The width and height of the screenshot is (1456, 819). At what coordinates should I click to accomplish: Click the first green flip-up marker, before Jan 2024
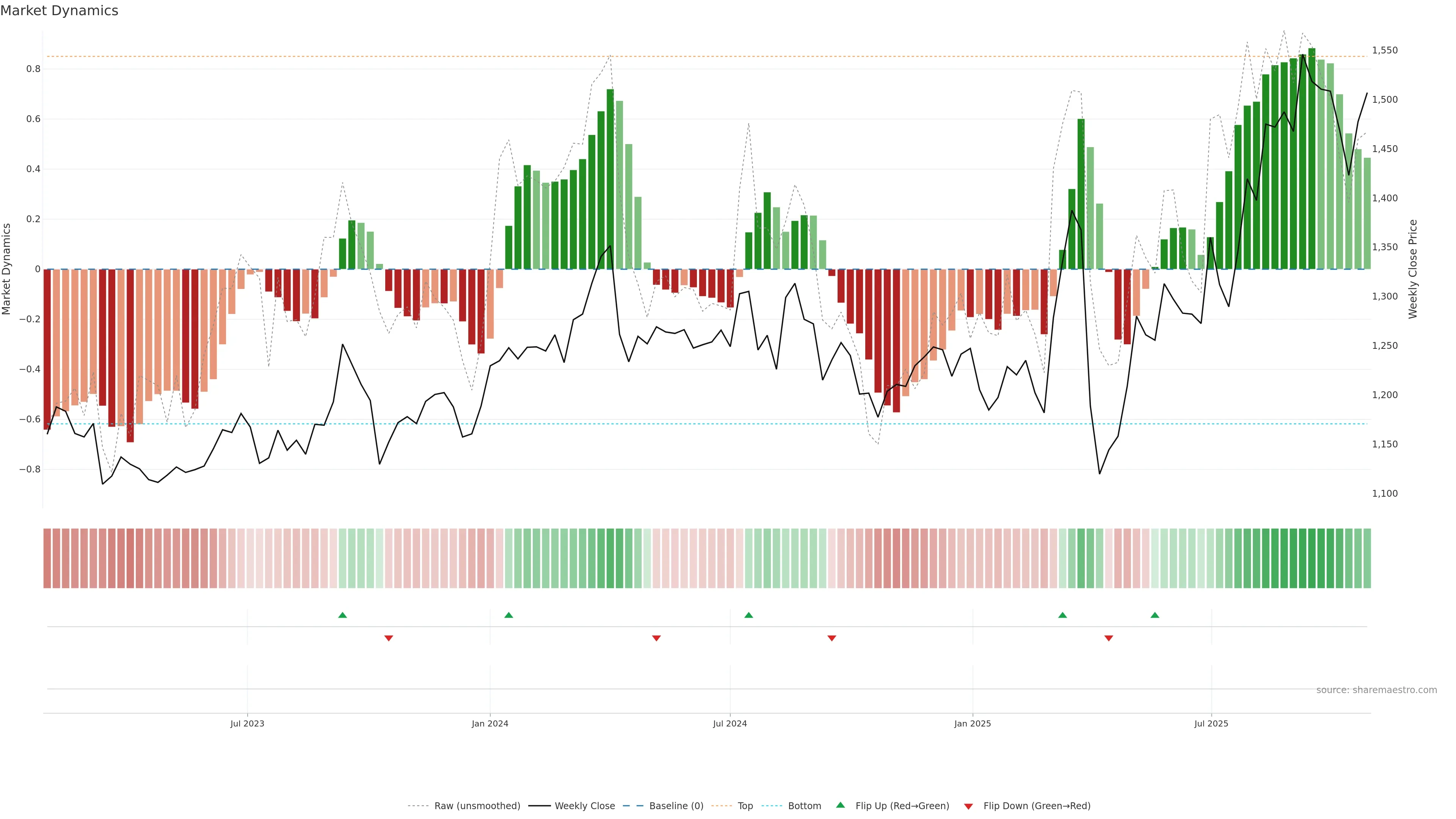[342, 615]
